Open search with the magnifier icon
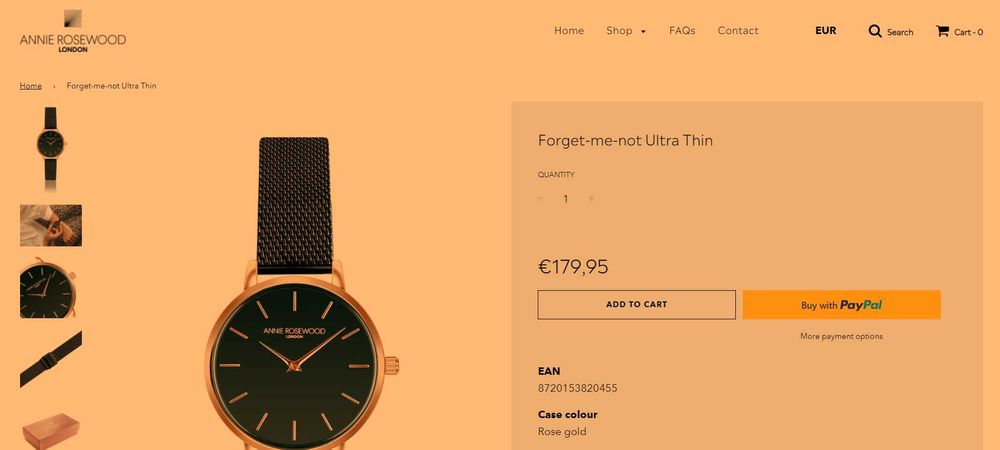This screenshot has height=450, width=1000. (x=875, y=31)
